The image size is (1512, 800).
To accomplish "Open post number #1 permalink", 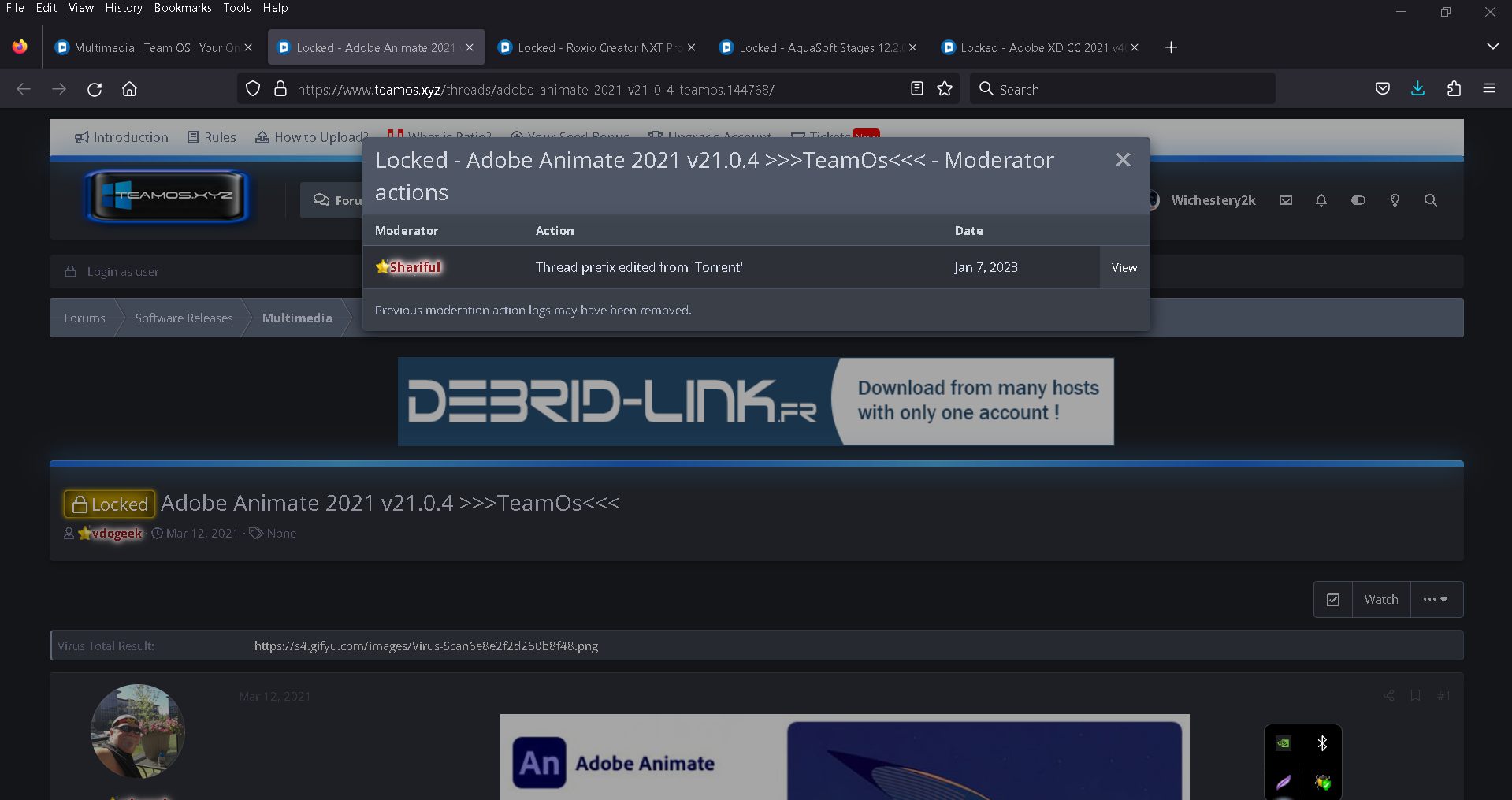I will 1443,696.
